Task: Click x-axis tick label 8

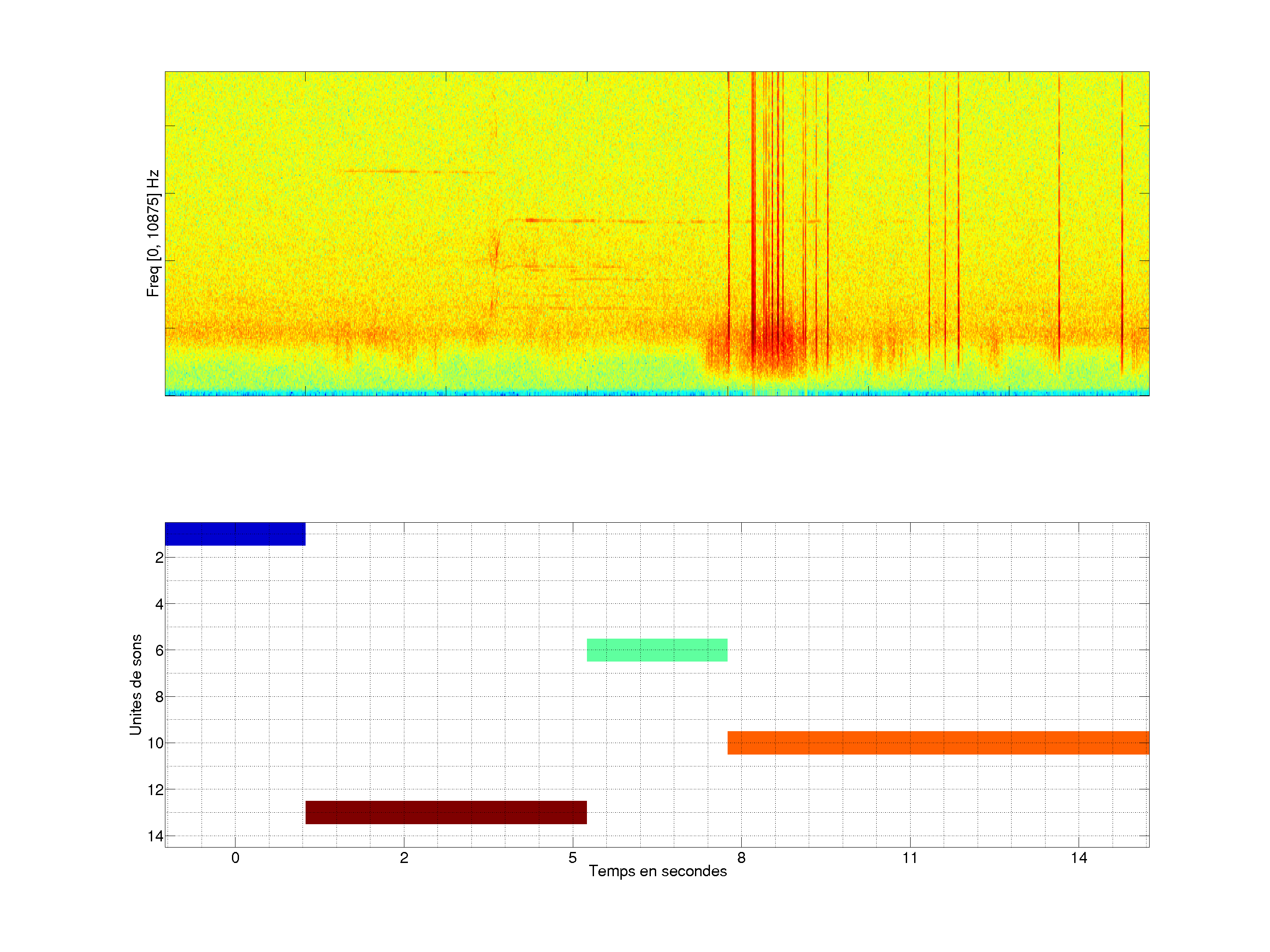Action: (741, 858)
